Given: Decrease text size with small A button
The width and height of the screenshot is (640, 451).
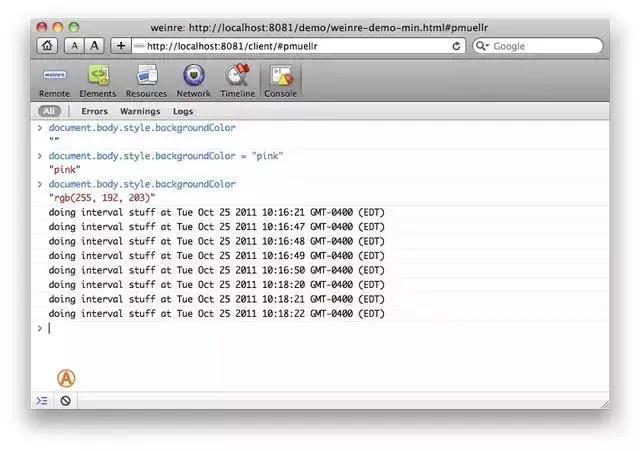Looking at the screenshot, I should click(74, 46).
